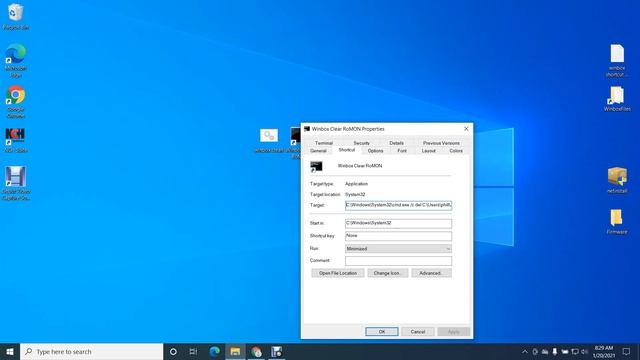This screenshot has width=640, height=360.
Task: Click the Cortana circle icon in the taskbar
Action: 173,351
